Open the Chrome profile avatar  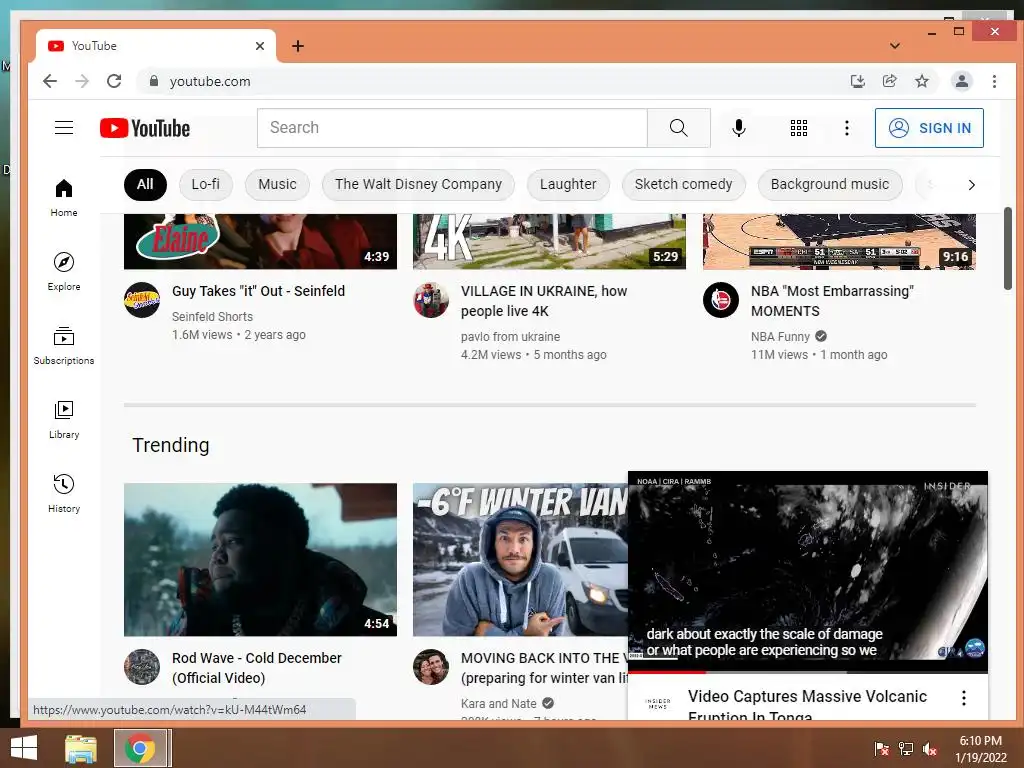click(961, 81)
